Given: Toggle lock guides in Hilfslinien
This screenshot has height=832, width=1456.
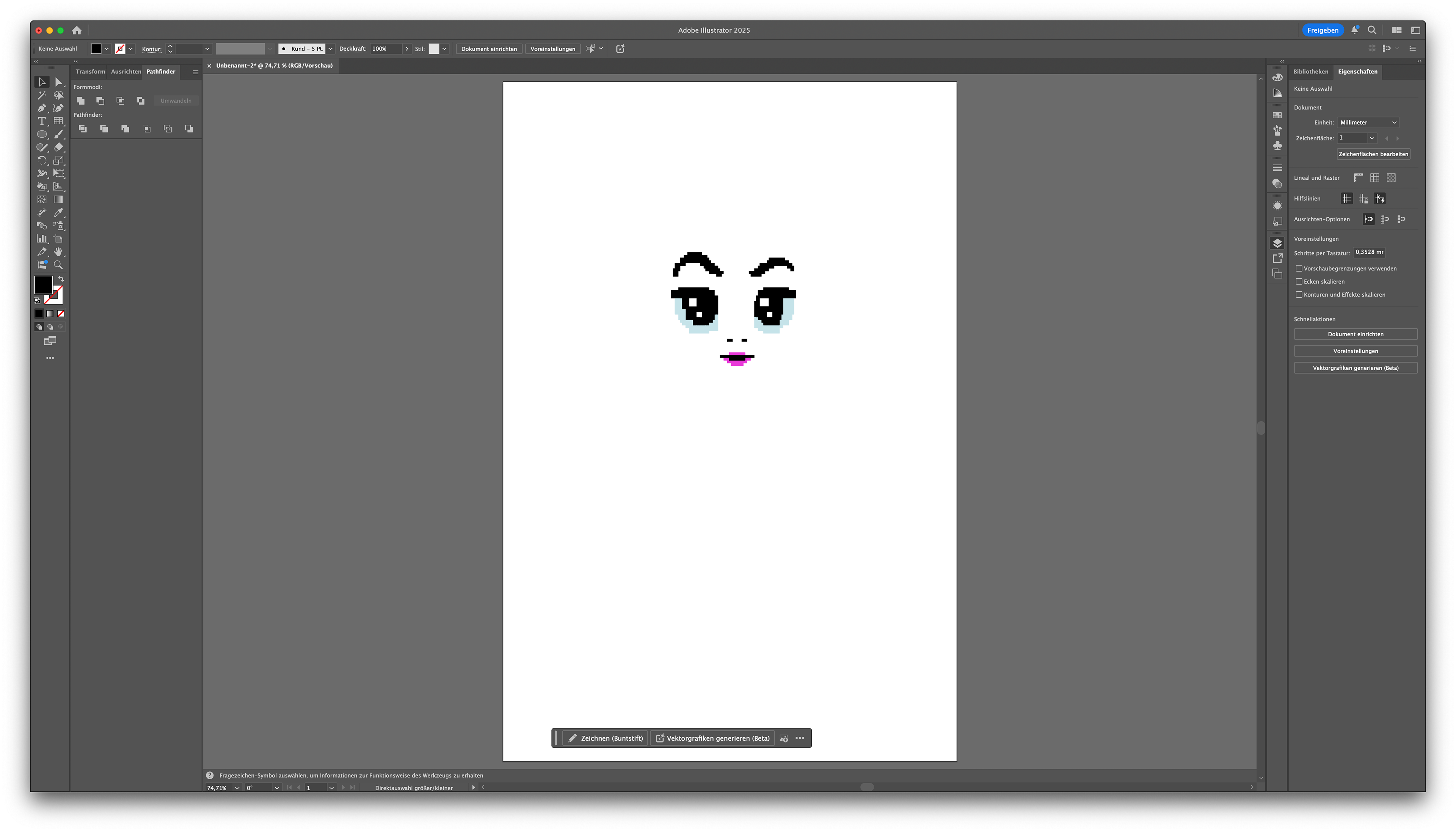Looking at the screenshot, I should point(1363,199).
